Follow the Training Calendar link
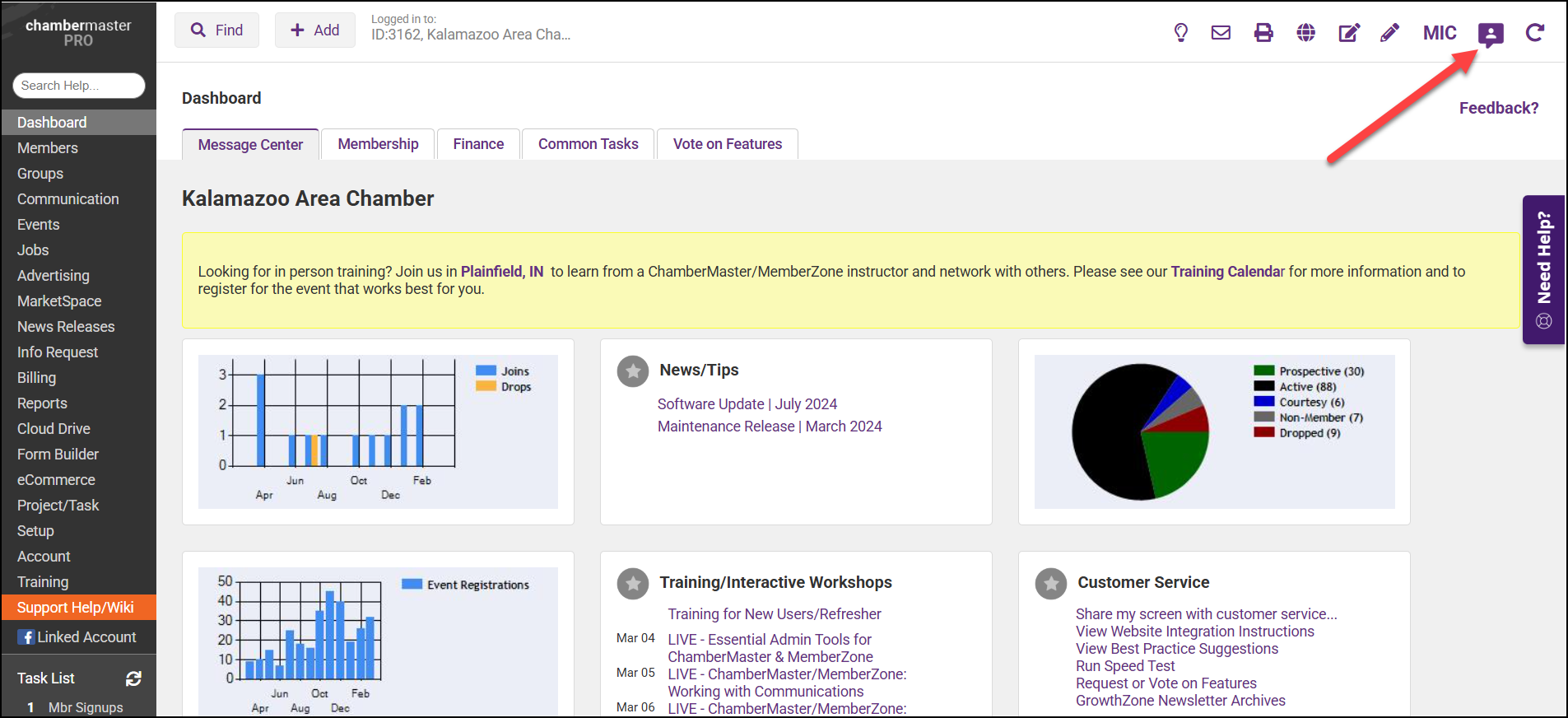This screenshot has height=718, width=1568. click(x=1227, y=272)
